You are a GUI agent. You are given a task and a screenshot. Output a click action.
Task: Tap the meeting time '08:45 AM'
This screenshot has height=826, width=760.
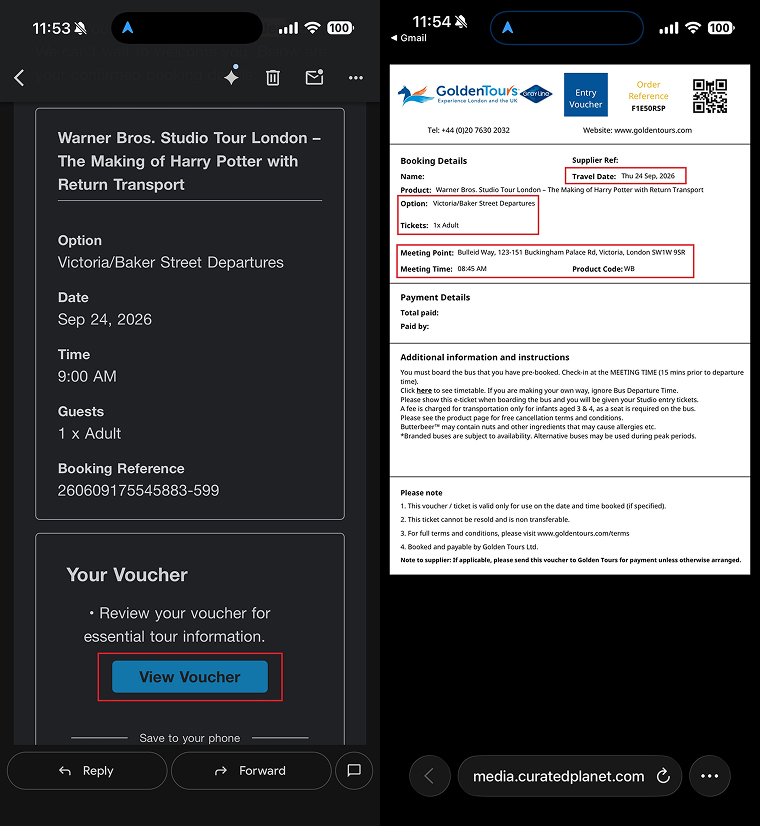[472, 269]
